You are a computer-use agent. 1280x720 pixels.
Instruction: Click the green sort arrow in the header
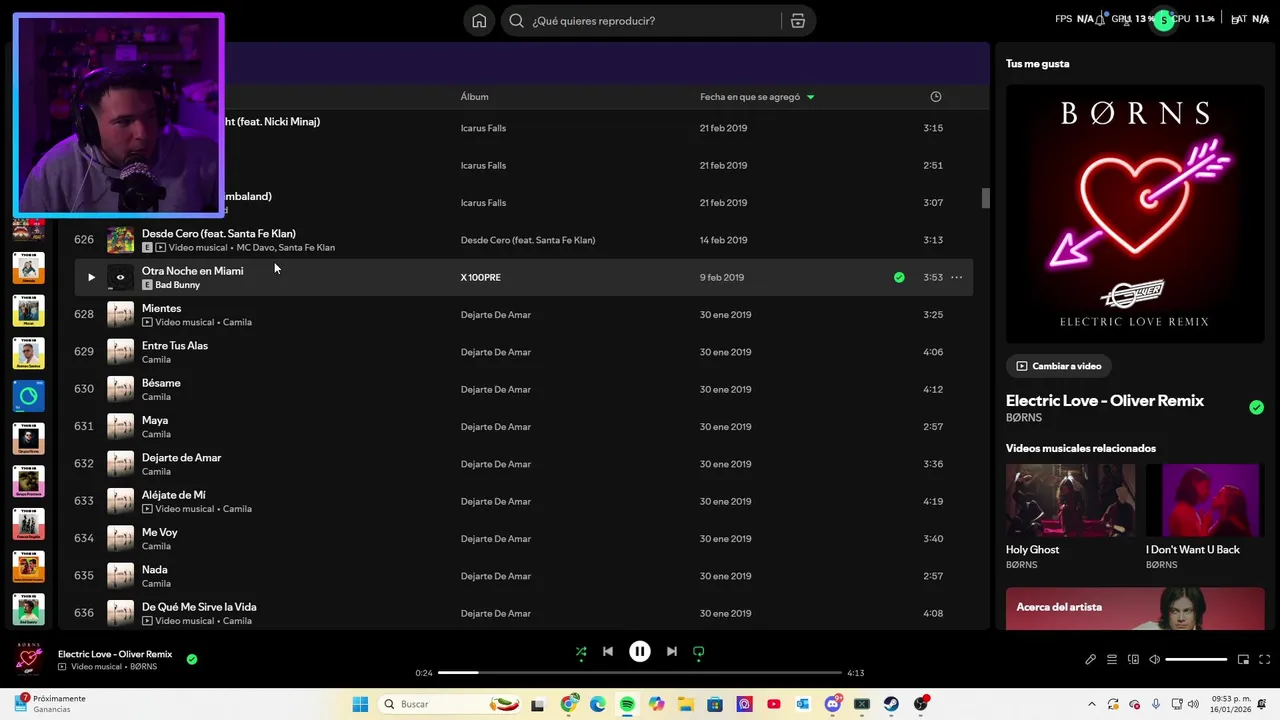pyautogui.click(x=810, y=97)
